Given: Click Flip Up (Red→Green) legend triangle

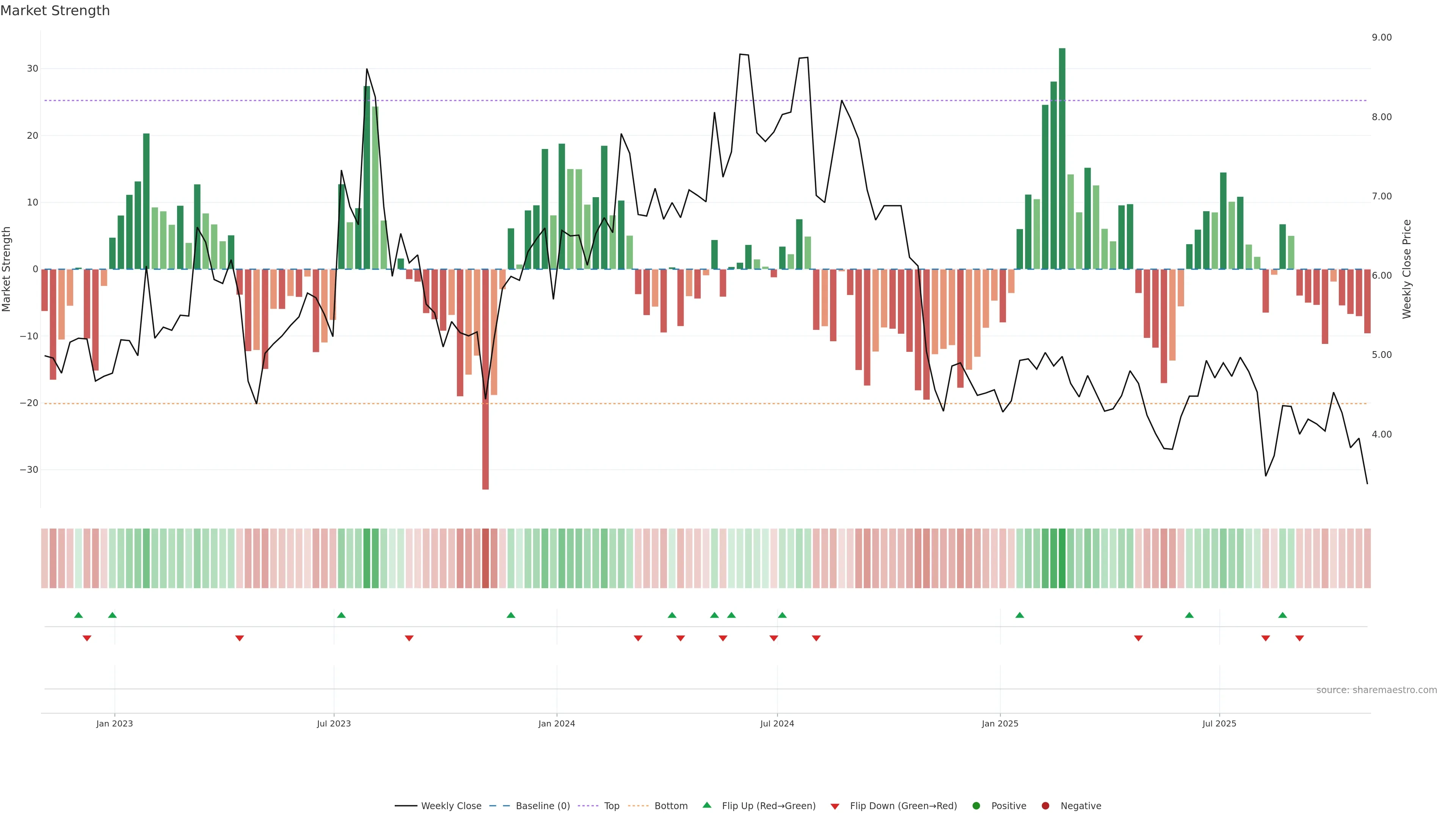Looking at the screenshot, I should pos(706,805).
